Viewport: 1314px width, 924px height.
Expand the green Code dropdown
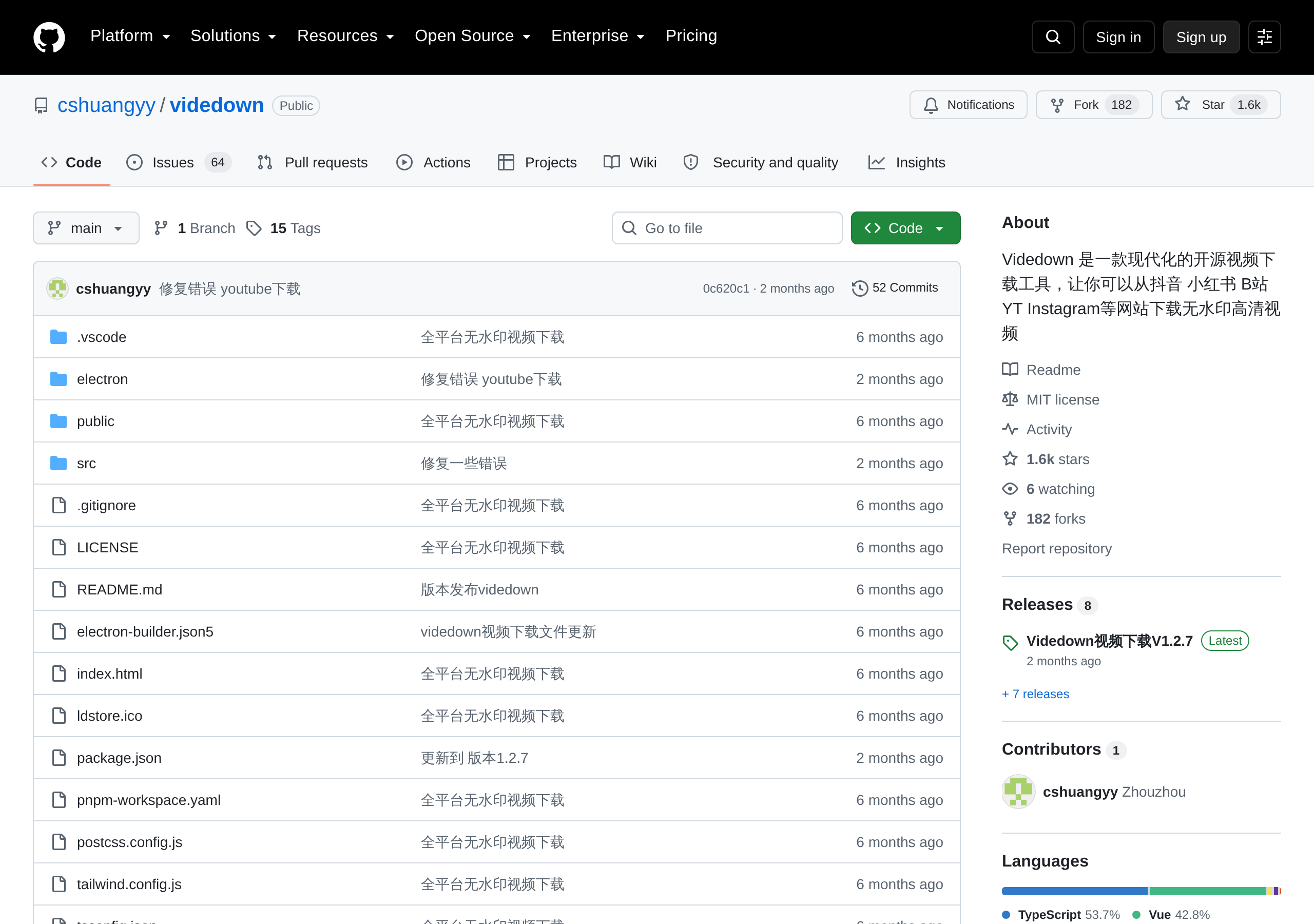[905, 228]
